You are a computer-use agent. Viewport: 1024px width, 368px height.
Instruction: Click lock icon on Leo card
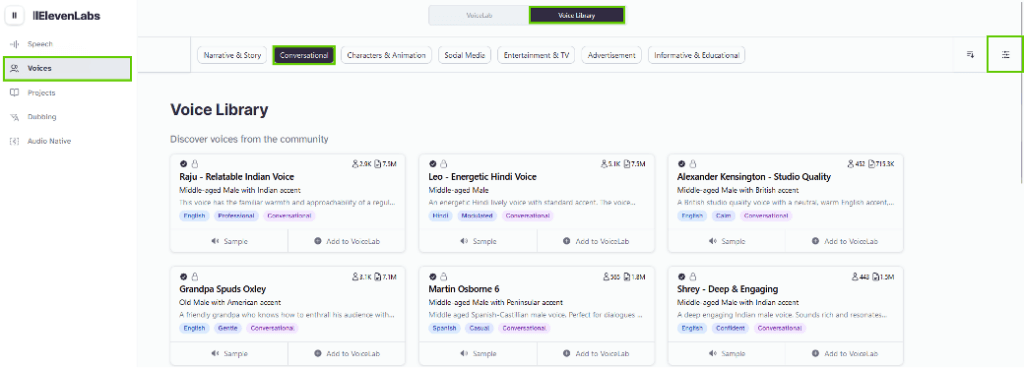point(443,164)
